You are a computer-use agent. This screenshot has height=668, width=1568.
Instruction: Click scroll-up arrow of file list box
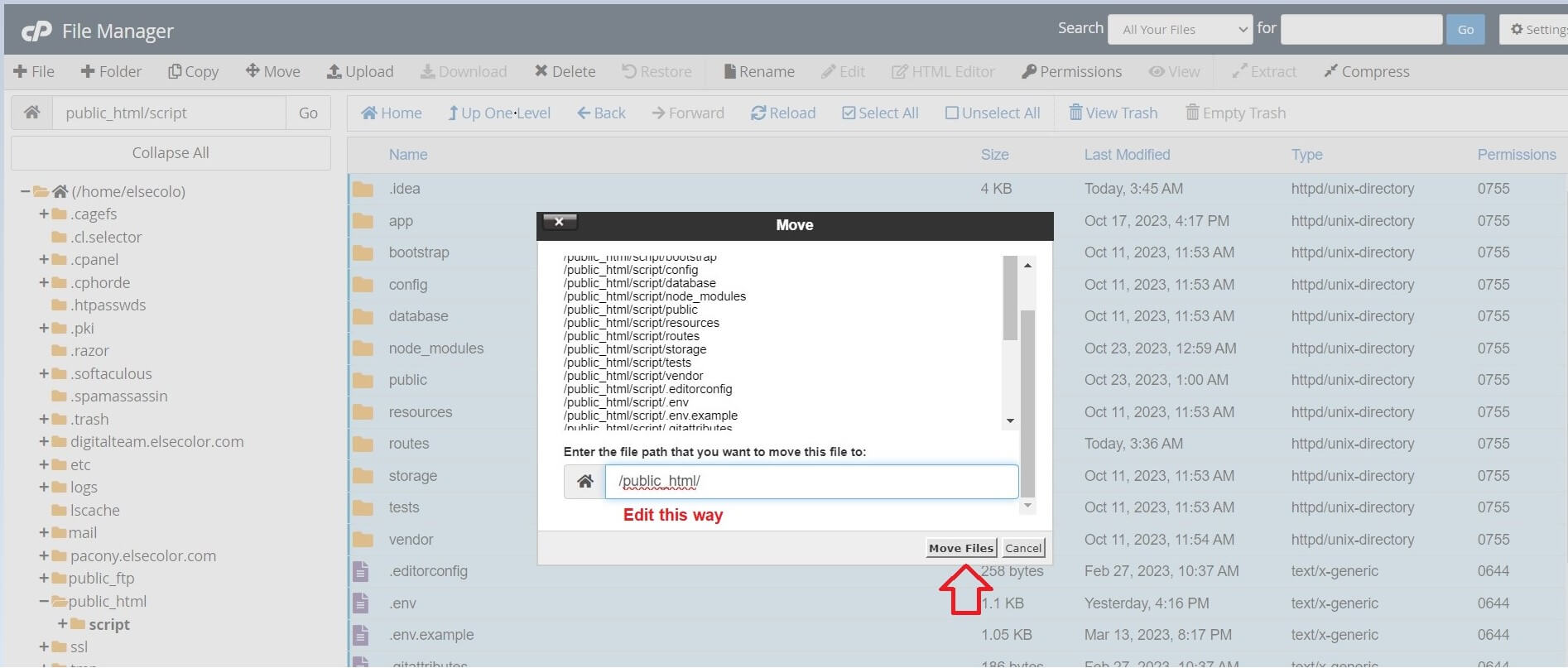point(1027,265)
